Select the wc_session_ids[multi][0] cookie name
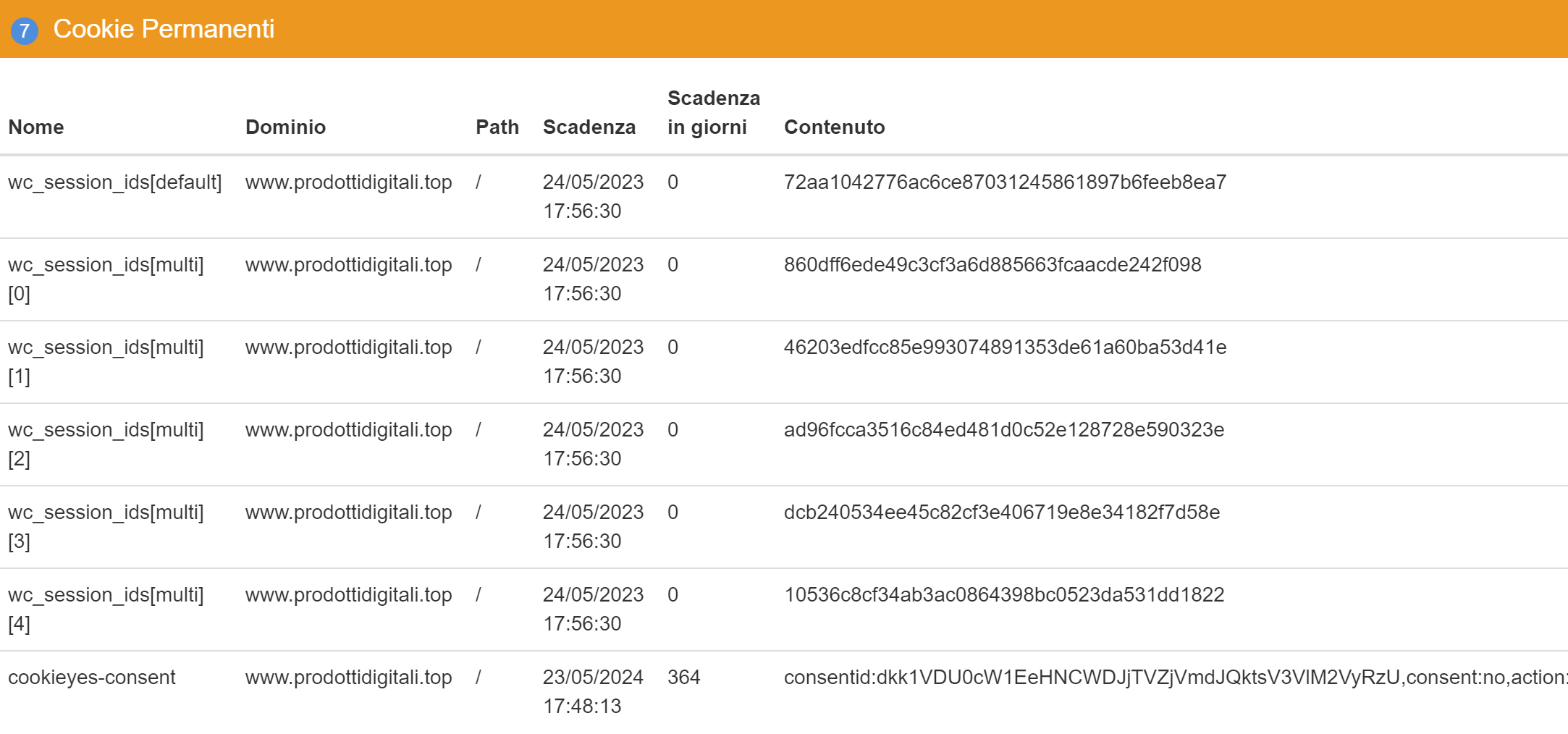Viewport: 1568px width, 734px height. pyautogui.click(x=106, y=279)
